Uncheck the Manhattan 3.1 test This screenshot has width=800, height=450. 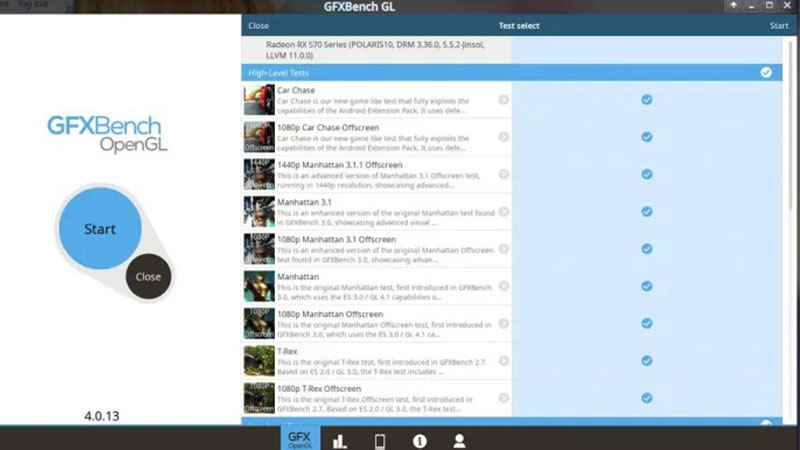click(x=646, y=211)
